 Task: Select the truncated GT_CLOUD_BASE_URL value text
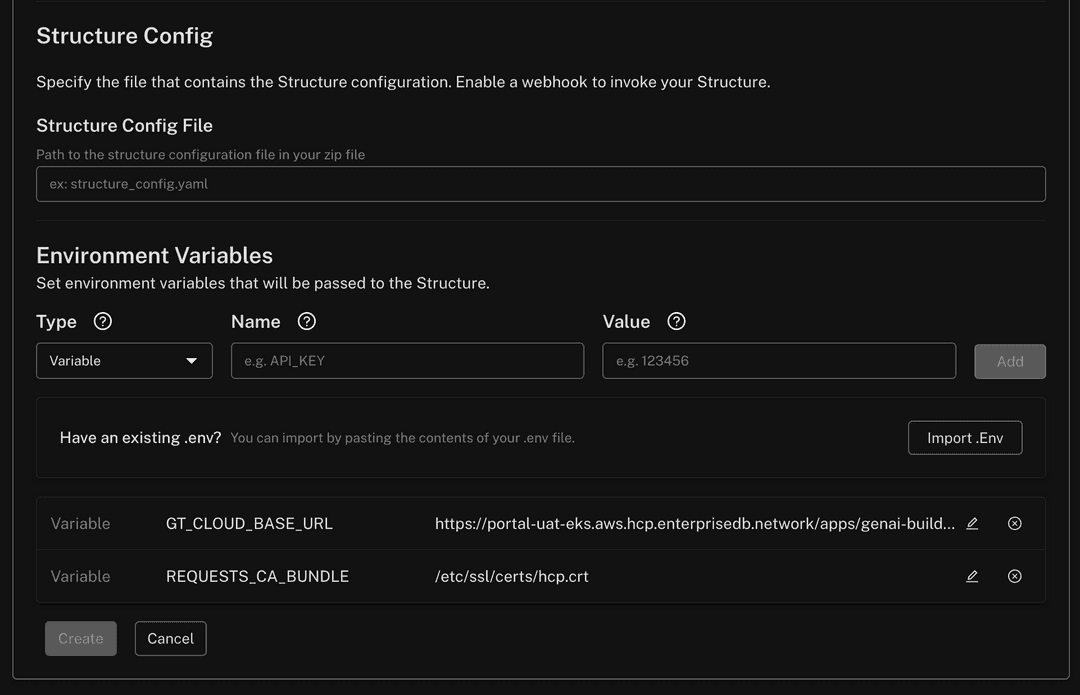pos(695,523)
